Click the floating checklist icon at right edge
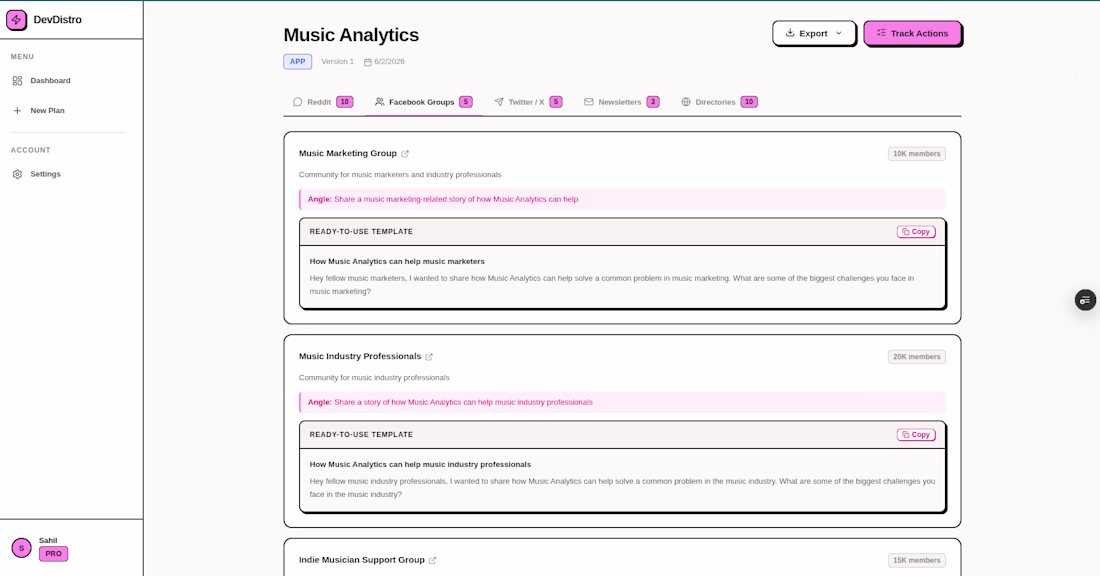1100x576 pixels. coord(1085,300)
